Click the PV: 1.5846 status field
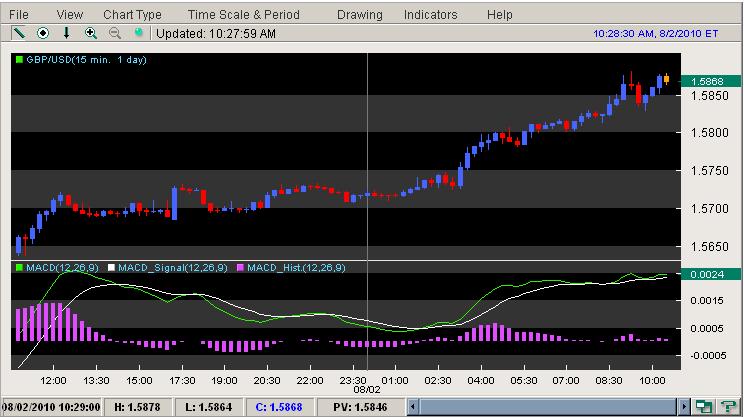 360,407
